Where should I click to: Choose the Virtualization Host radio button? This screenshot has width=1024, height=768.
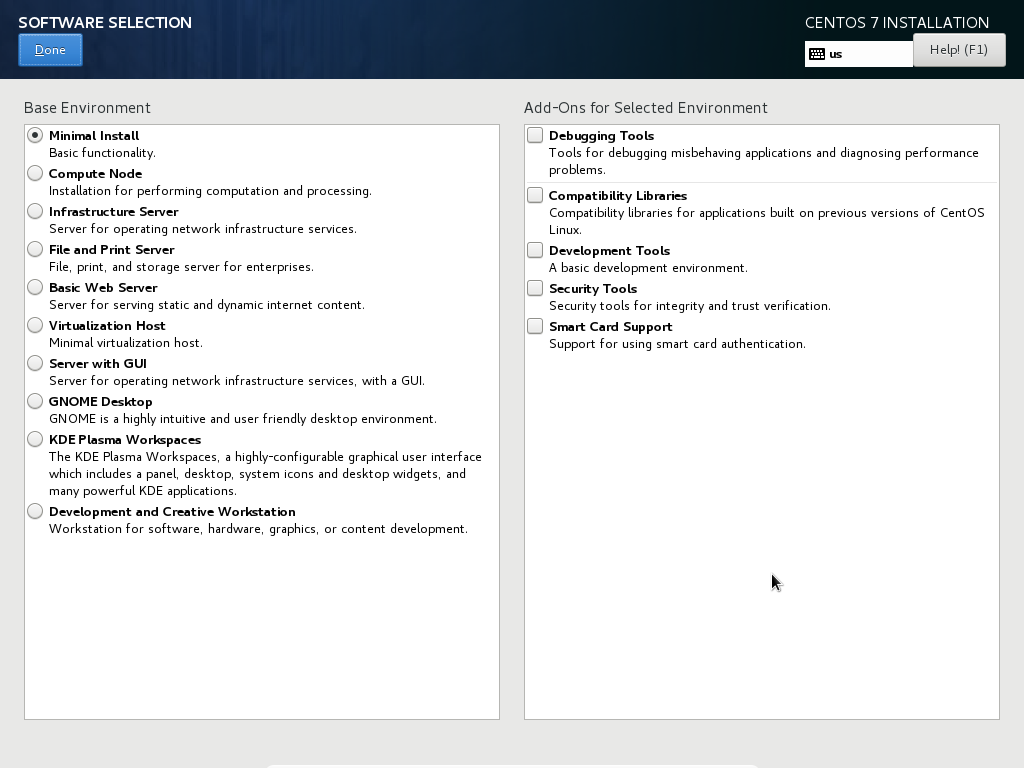point(35,325)
